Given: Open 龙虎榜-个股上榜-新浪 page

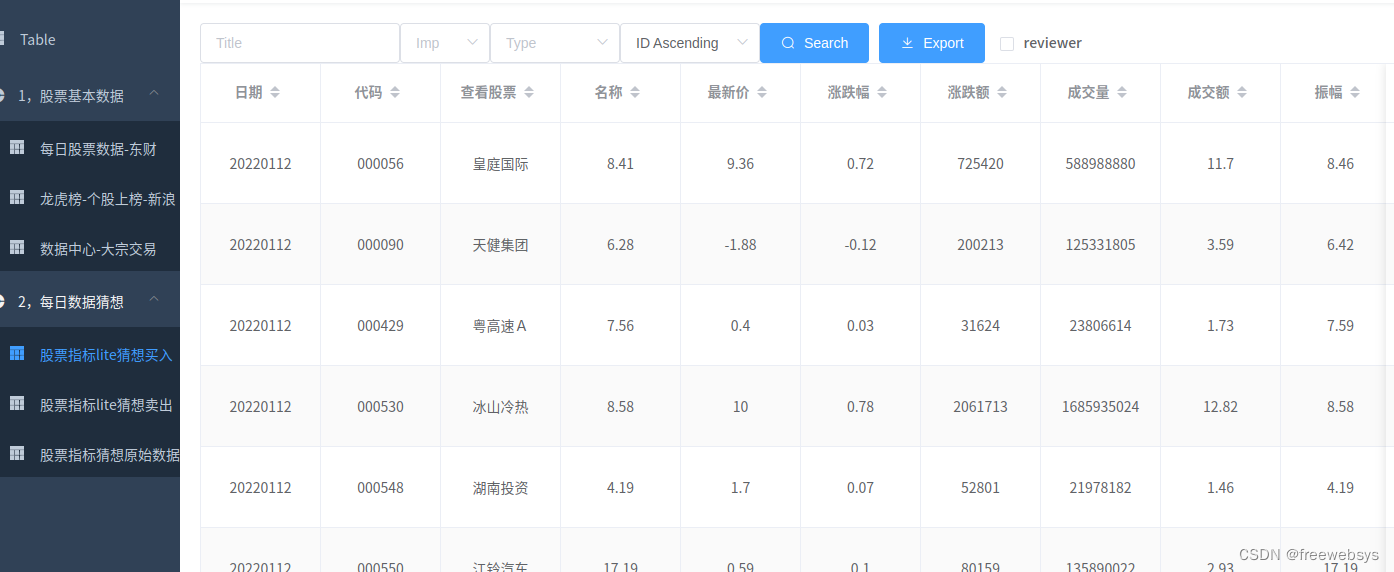Looking at the screenshot, I should click(90, 199).
